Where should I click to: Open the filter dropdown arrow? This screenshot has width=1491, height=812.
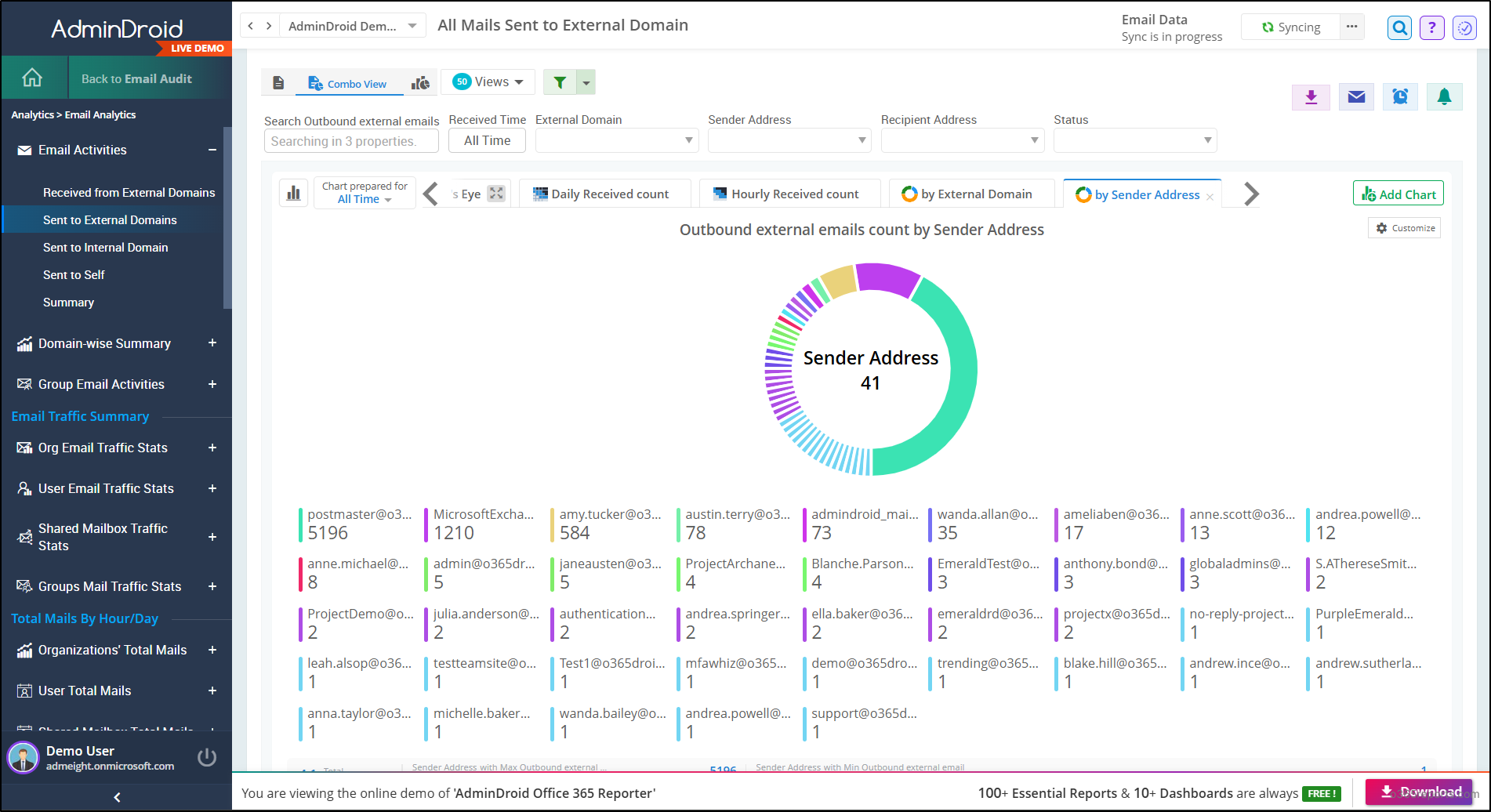(x=586, y=82)
